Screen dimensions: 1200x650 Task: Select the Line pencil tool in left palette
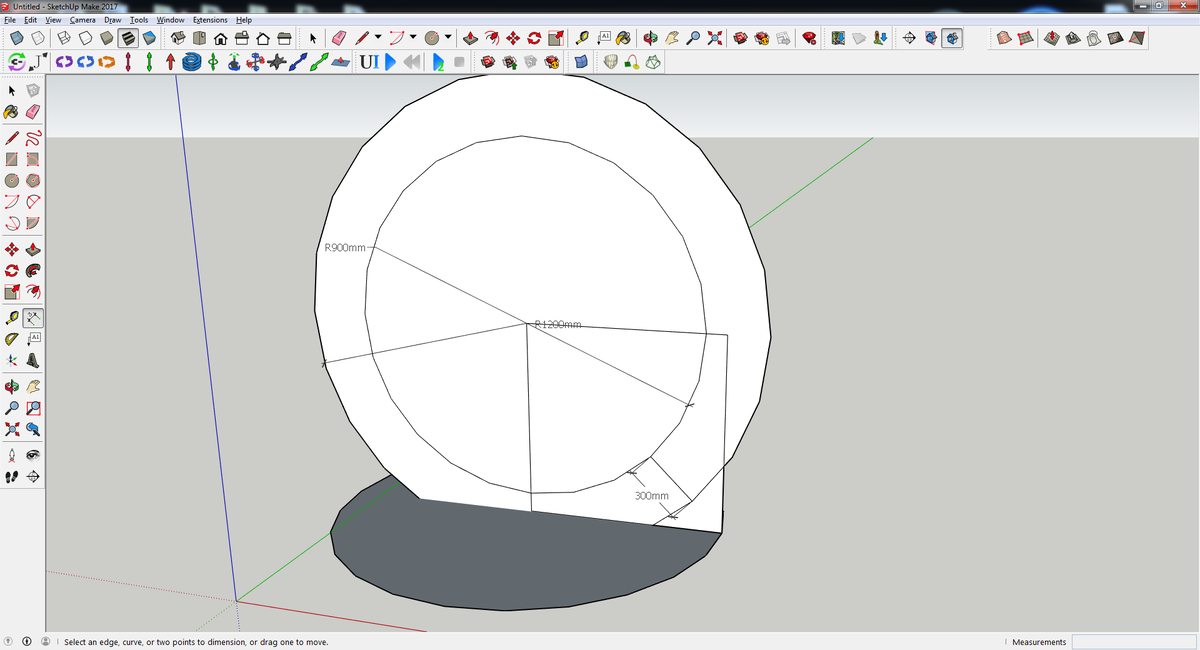[12, 137]
